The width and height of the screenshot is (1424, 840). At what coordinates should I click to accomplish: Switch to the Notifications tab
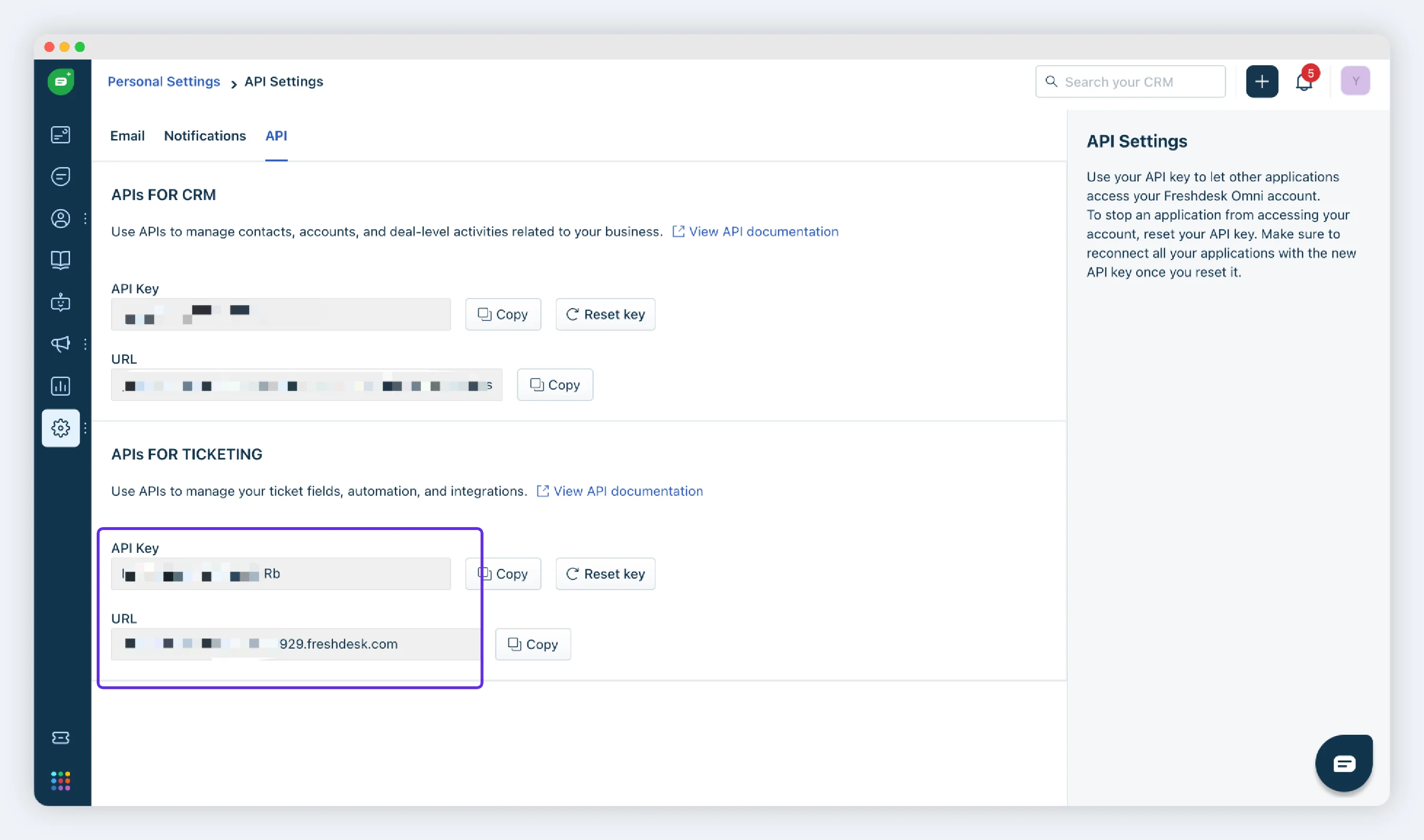click(205, 136)
